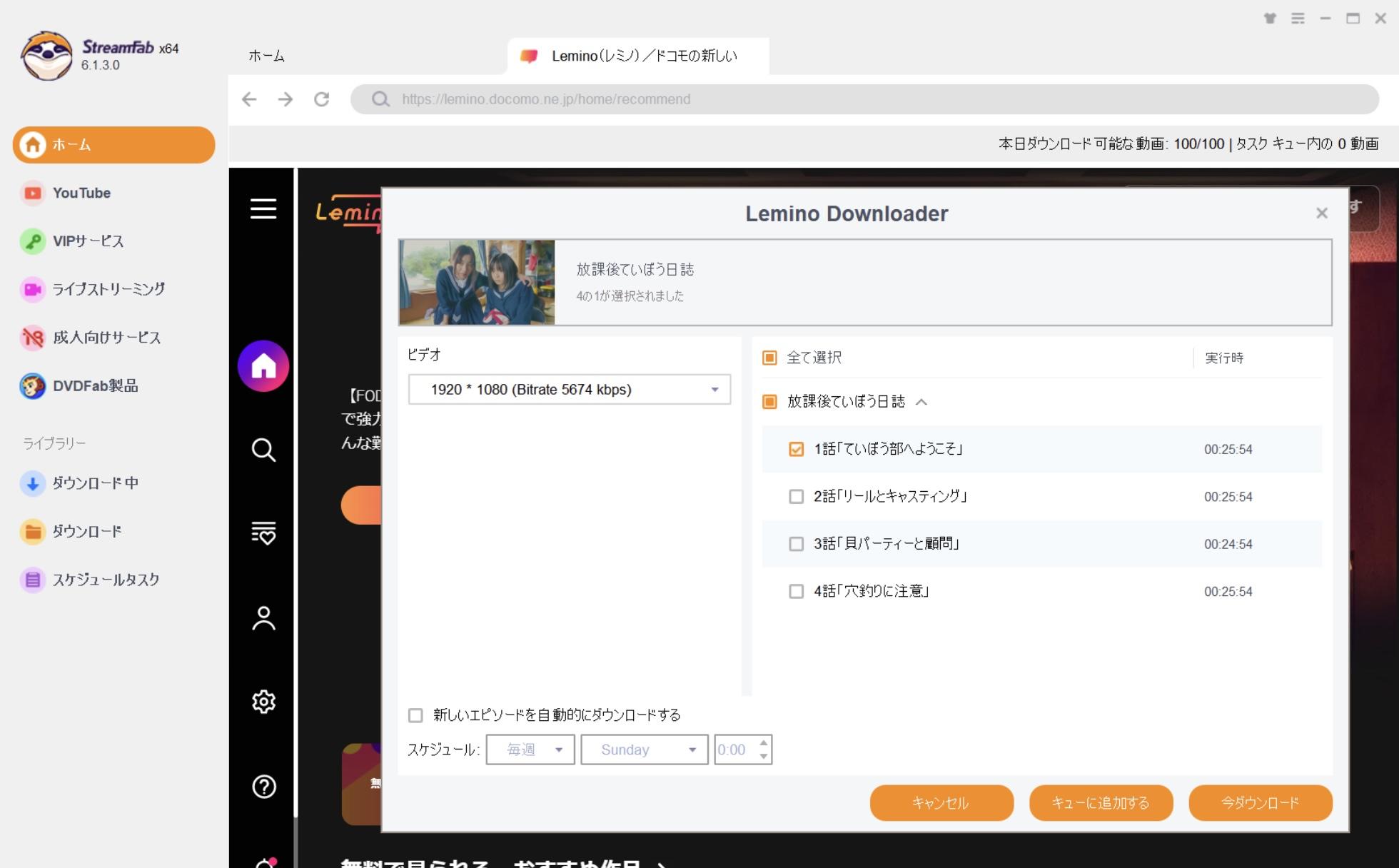Viewport: 1399px width, 868px height.
Task: Select ホーム in the sidebar
Action: 113,145
